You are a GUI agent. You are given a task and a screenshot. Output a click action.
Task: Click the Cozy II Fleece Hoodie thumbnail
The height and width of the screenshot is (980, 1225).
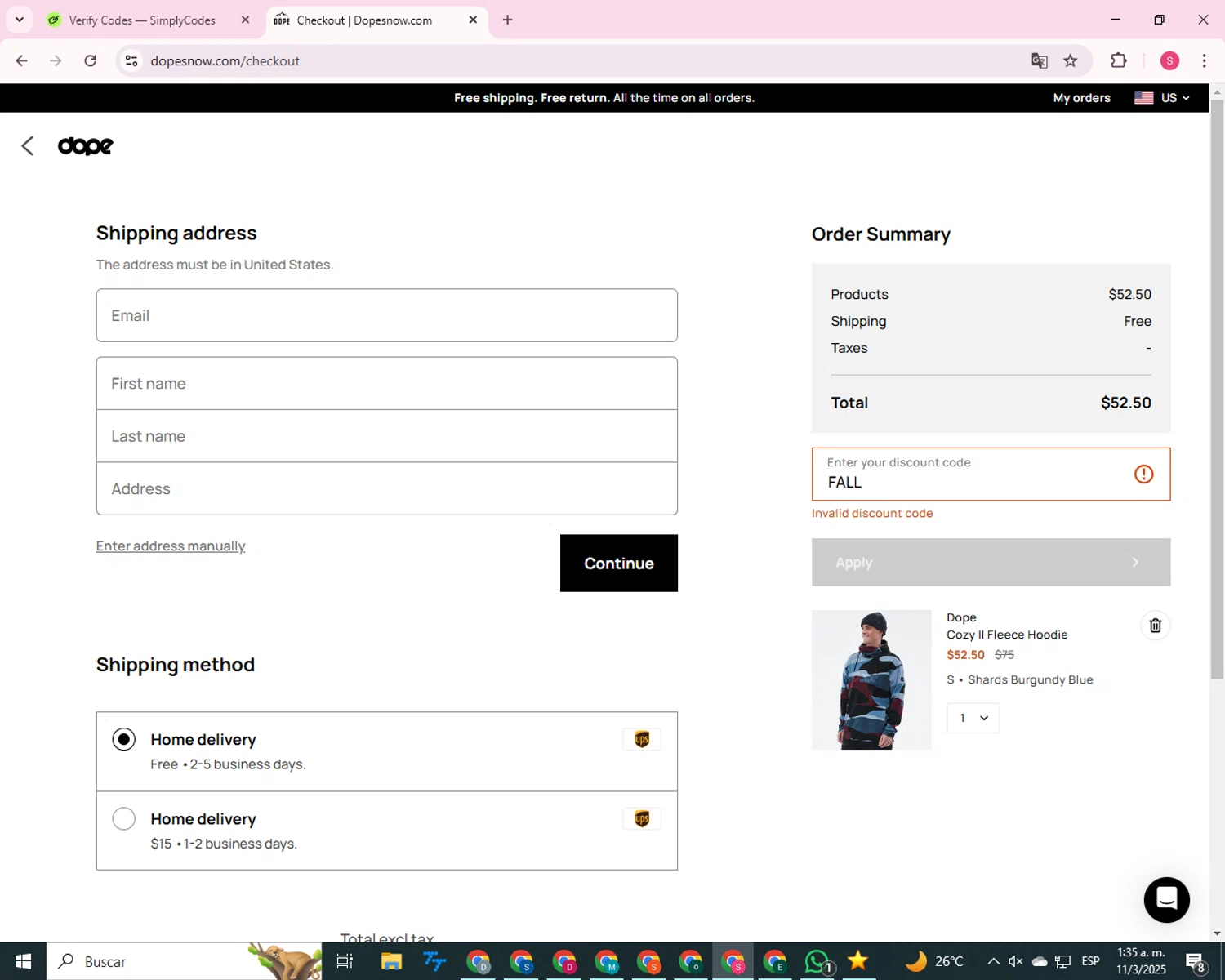tap(871, 679)
